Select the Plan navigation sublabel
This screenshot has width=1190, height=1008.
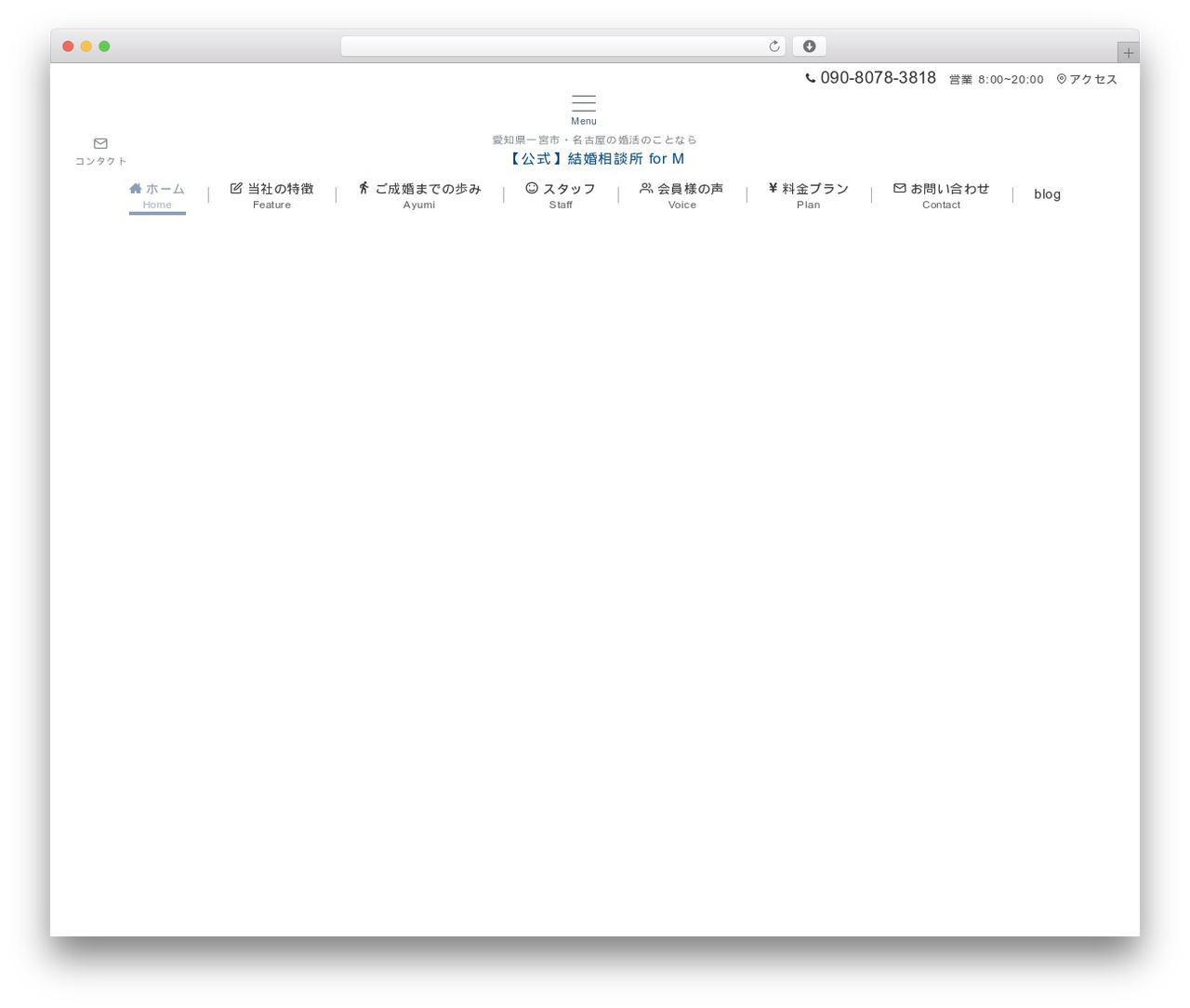pos(808,205)
